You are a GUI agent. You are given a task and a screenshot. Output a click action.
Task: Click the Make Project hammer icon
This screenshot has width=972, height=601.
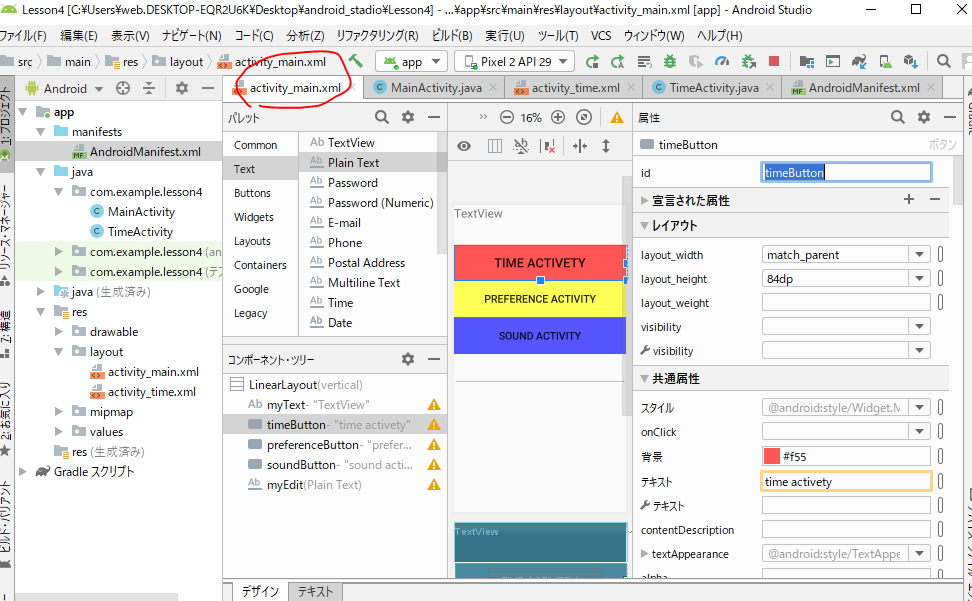355,61
